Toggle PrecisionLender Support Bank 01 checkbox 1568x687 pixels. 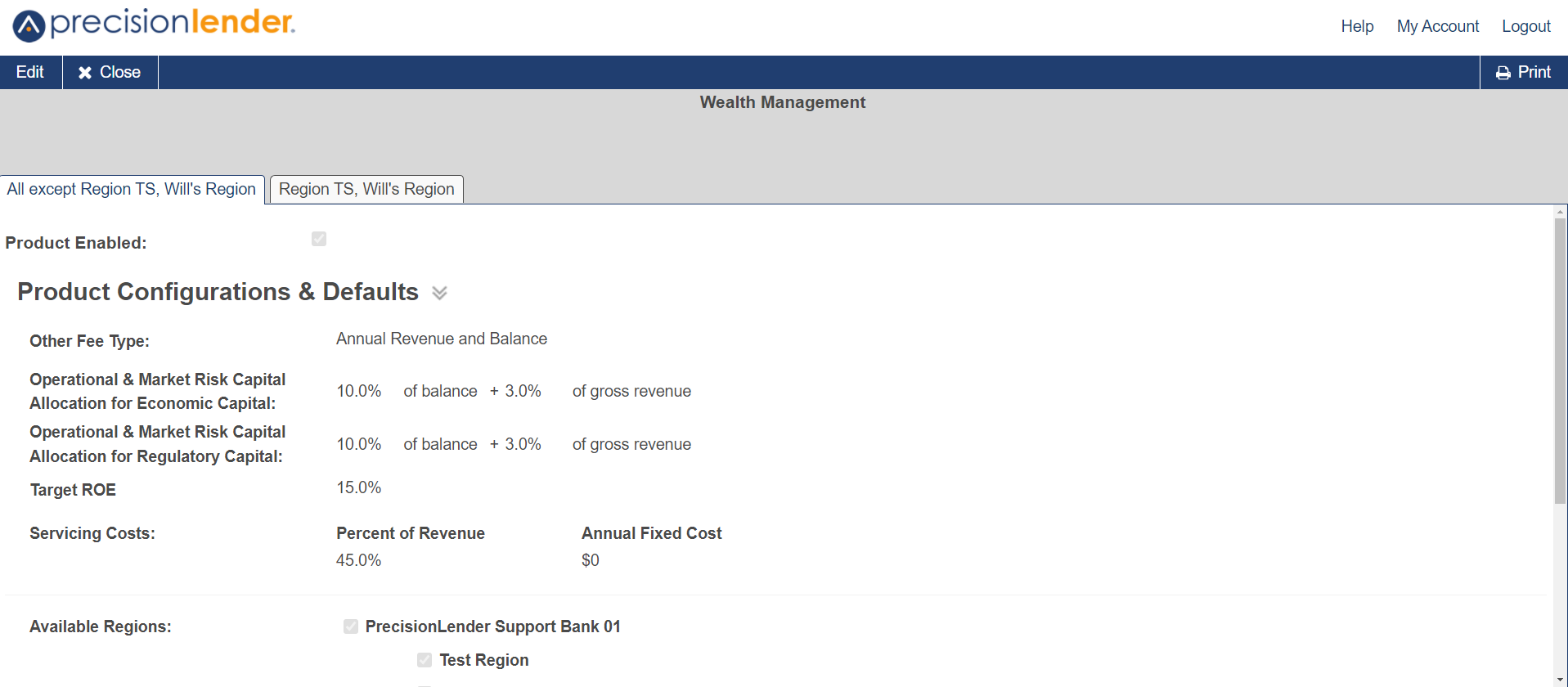(x=351, y=626)
